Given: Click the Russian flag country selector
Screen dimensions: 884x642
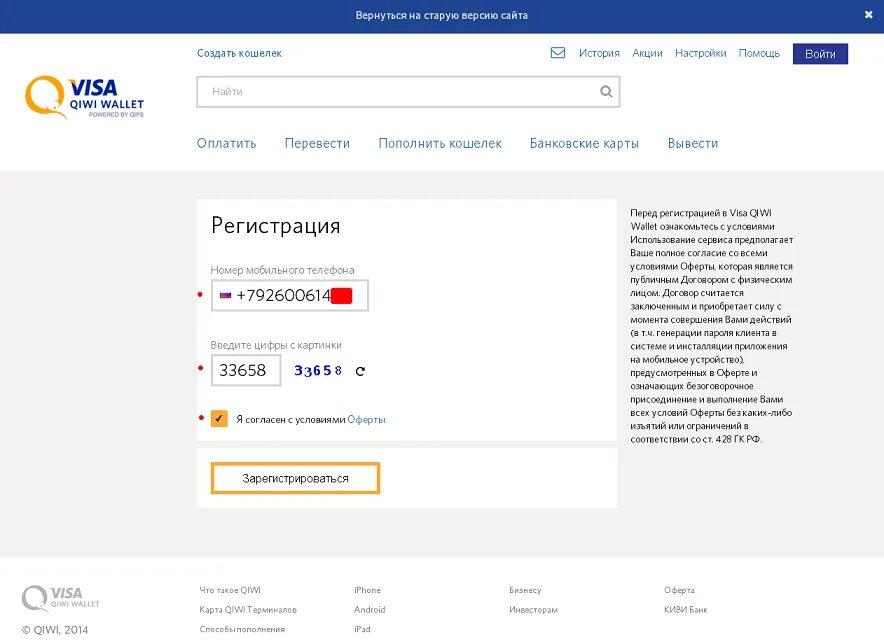Looking at the screenshot, I should pyautogui.click(x=226, y=295).
